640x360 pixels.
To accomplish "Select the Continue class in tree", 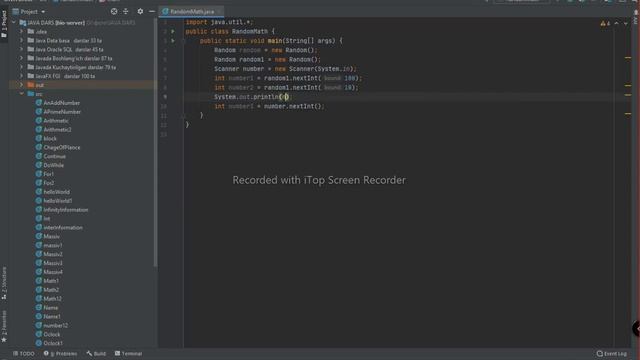I will [54, 156].
